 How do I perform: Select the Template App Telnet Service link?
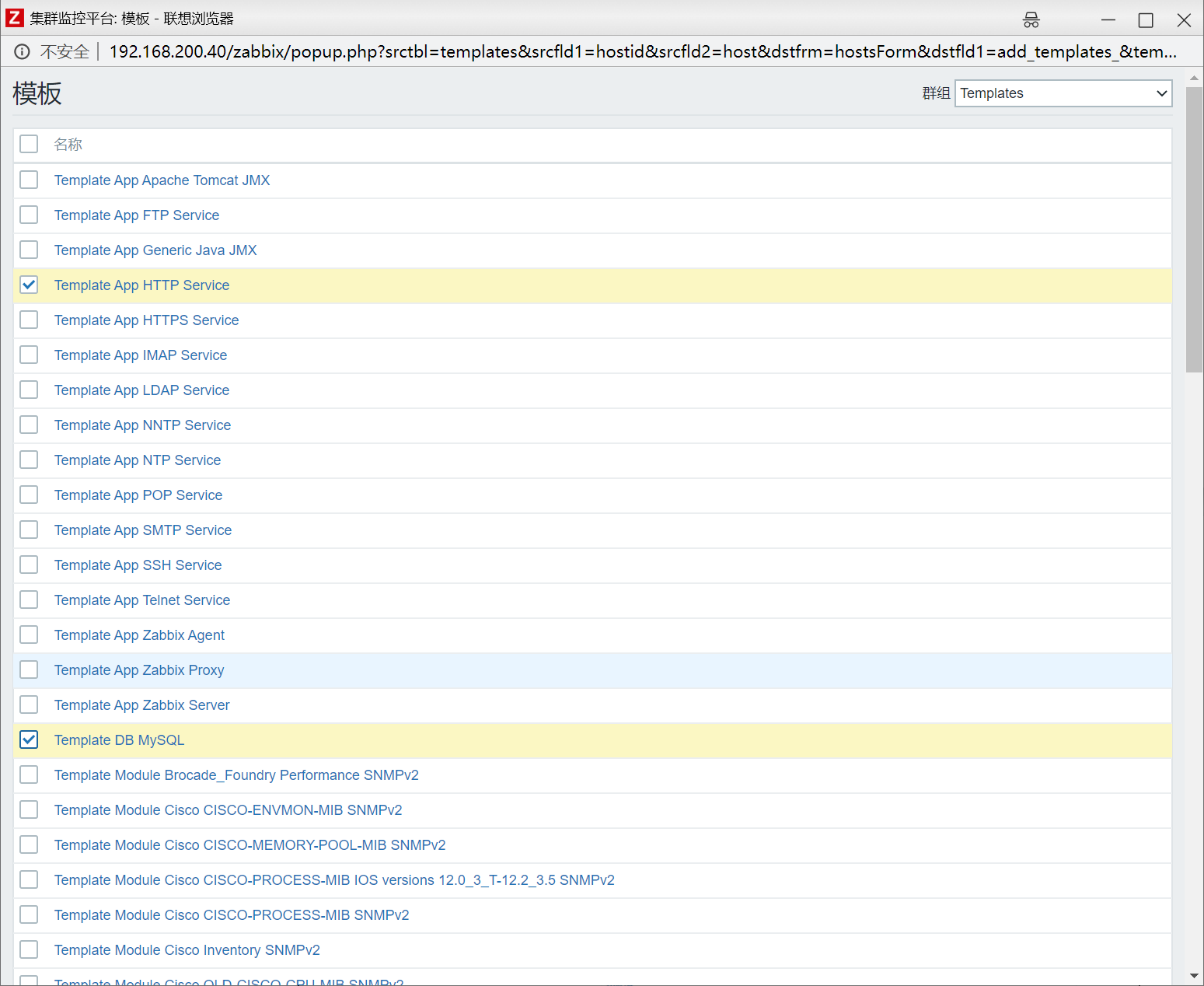142,600
